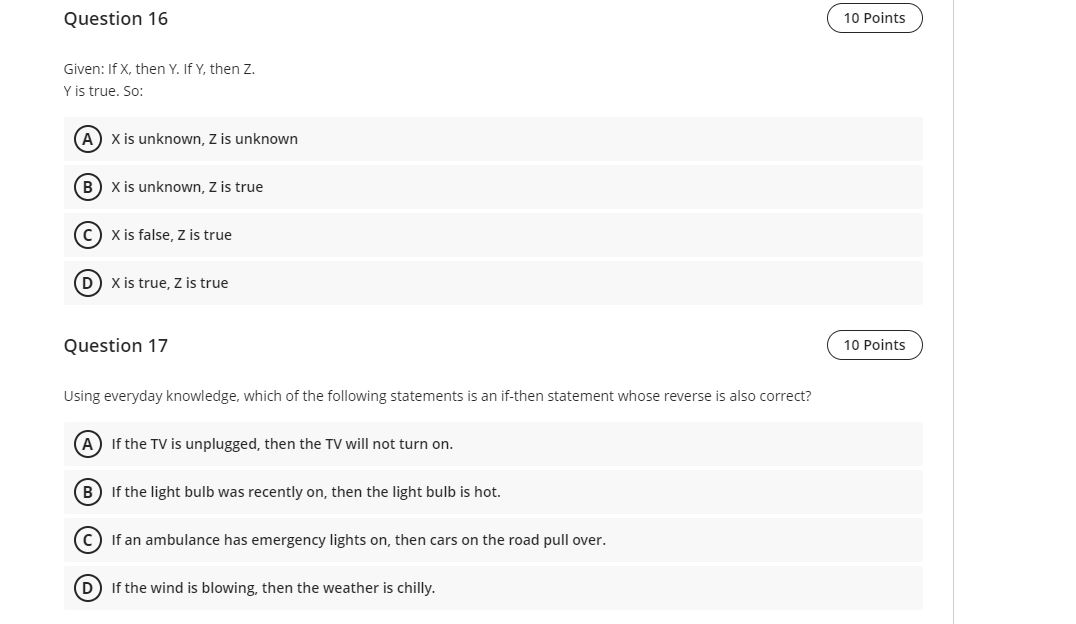Screen dimensions: 1076x624
Task: Click the circled A icon in Question 16
Action: tap(87, 139)
